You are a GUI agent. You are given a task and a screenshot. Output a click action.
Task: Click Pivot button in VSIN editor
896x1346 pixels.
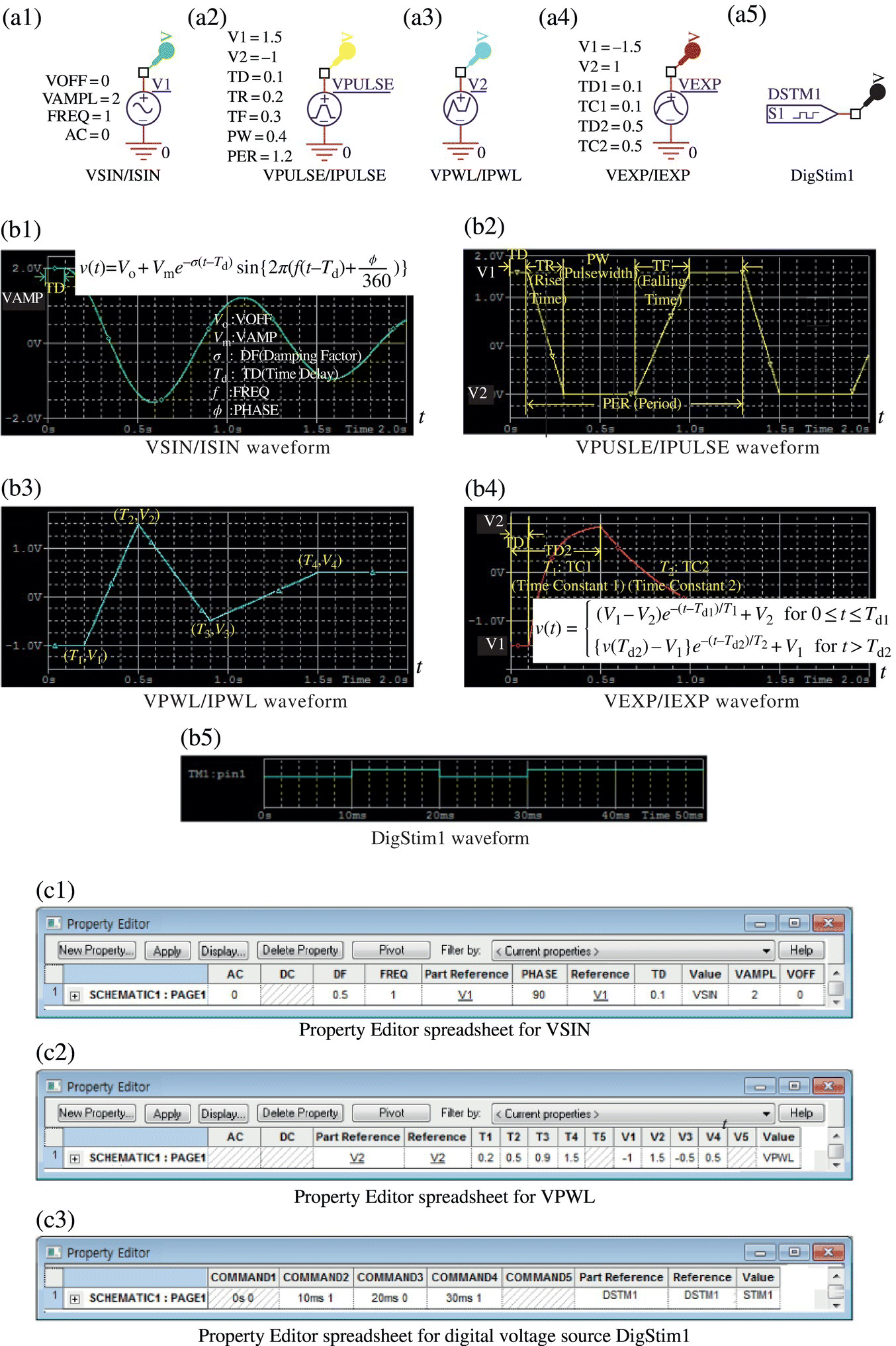pyautogui.click(x=391, y=950)
